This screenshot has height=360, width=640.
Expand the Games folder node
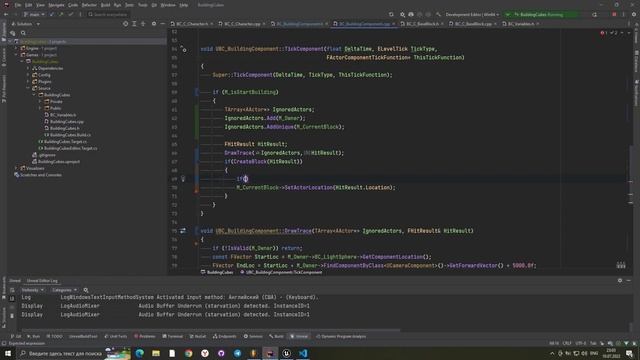(17, 55)
